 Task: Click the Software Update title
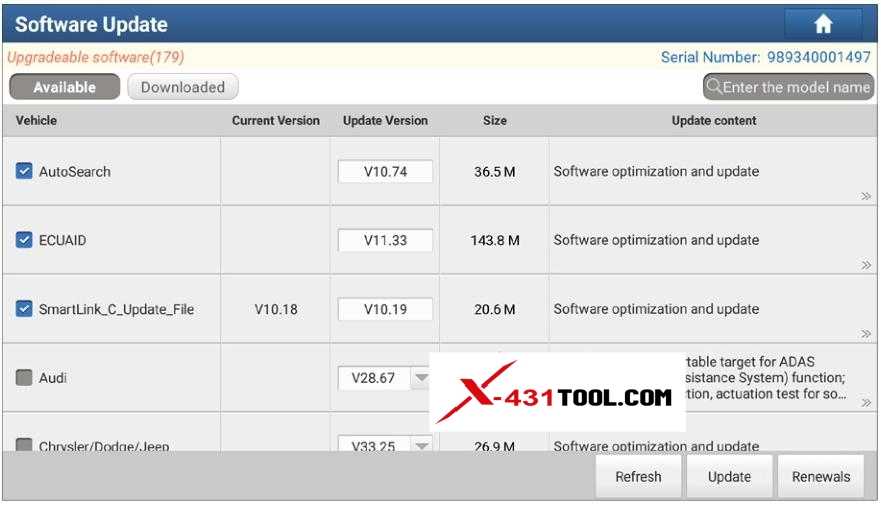(x=91, y=24)
